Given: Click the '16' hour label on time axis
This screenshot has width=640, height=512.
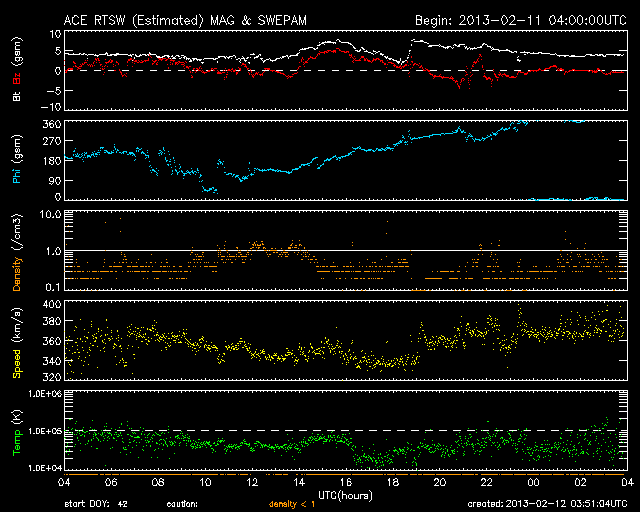Looking at the screenshot, I should point(346,483).
